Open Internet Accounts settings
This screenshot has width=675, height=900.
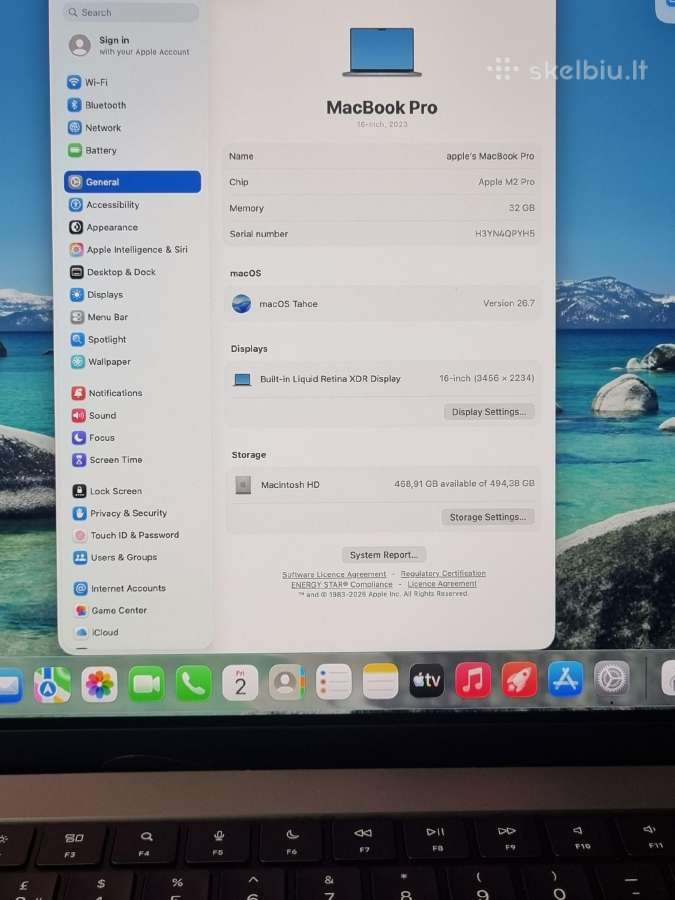point(121,588)
